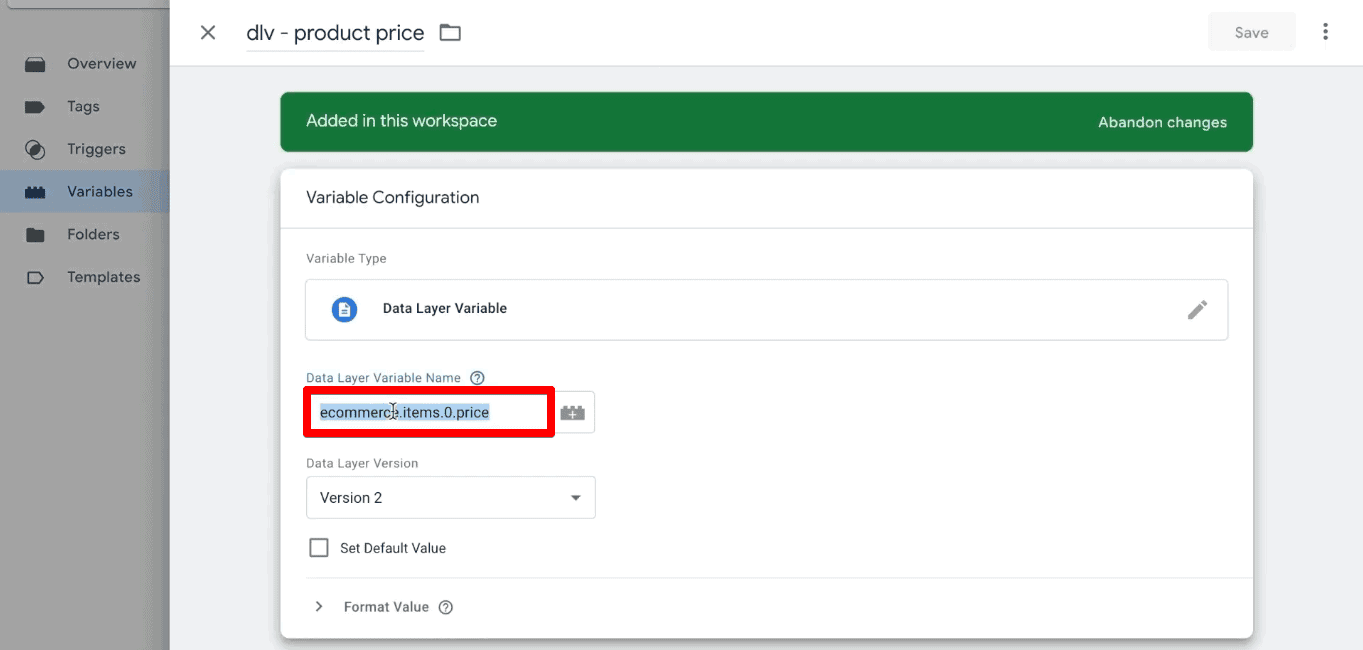
Task: Expand the Format Value section
Action: (318, 606)
